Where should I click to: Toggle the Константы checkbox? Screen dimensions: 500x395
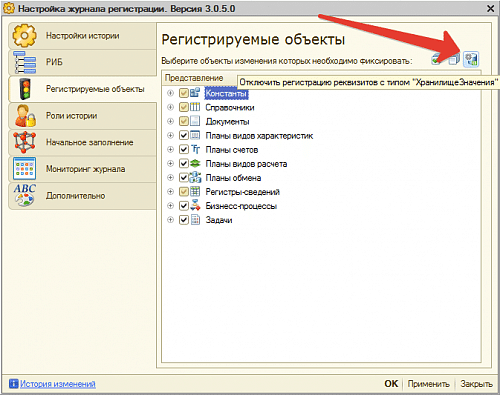[184, 93]
